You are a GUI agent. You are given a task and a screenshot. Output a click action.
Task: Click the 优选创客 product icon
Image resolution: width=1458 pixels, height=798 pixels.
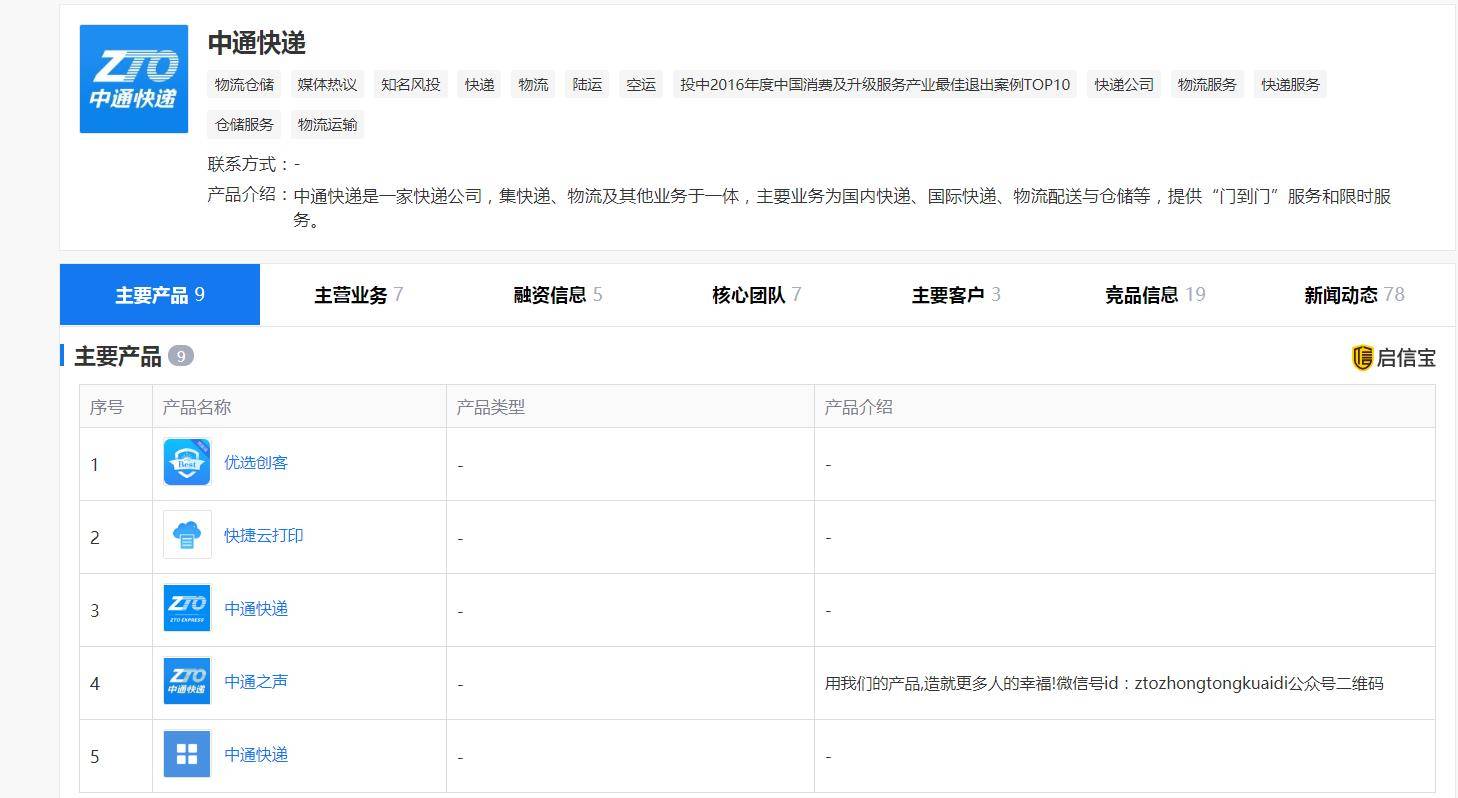[x=187, y=463]
